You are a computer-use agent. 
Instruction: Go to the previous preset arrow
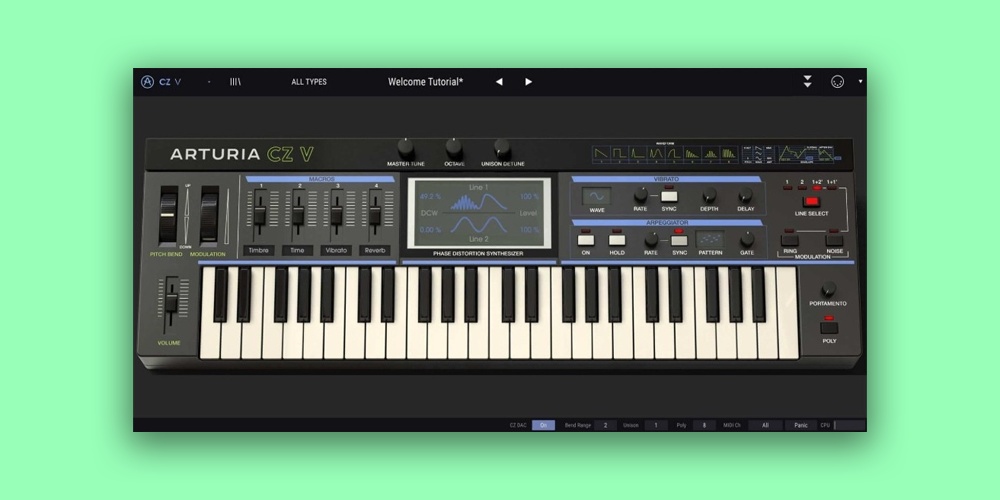point(499,82)
